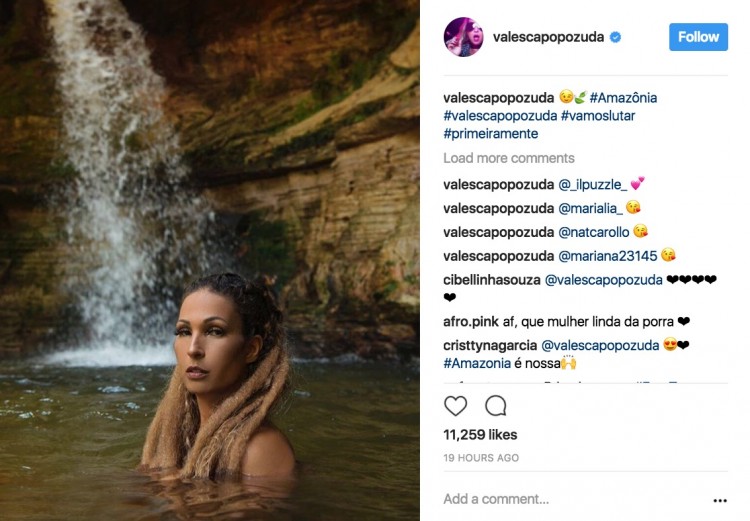Open commenter cibellinhasouza's profile
Image resolution: width=750 pixels, height=521 pixels.
point(491,280)
